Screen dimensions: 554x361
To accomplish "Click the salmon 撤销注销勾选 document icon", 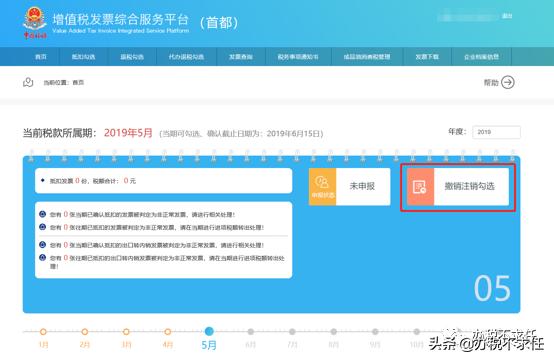I will 420,187.
